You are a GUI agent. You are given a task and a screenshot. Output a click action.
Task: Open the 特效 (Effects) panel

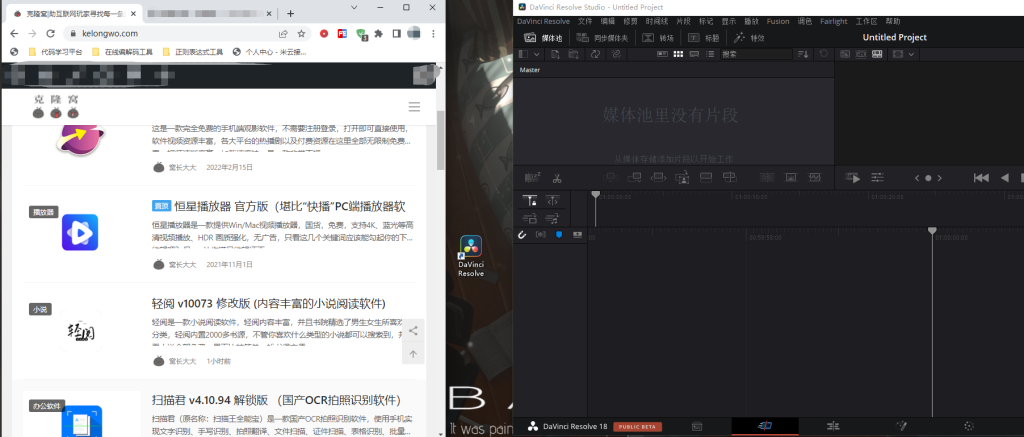pyautogui.click(x=748, y=38)
